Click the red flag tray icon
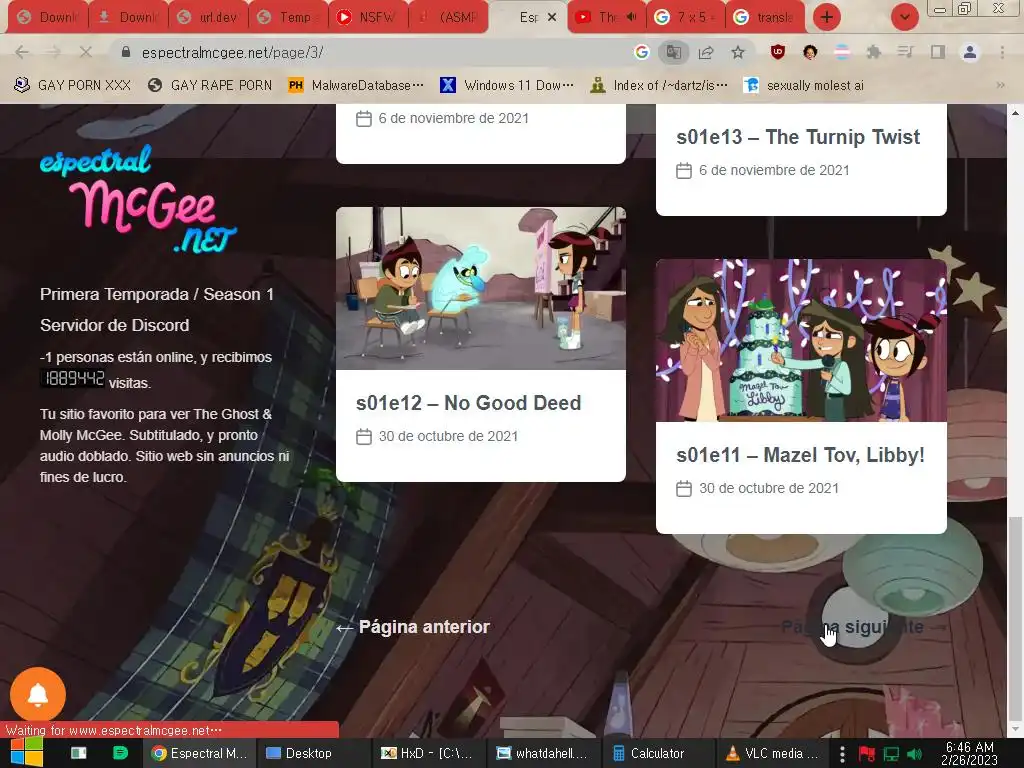This screenshot has height=768, width=1024. point(867,754)
